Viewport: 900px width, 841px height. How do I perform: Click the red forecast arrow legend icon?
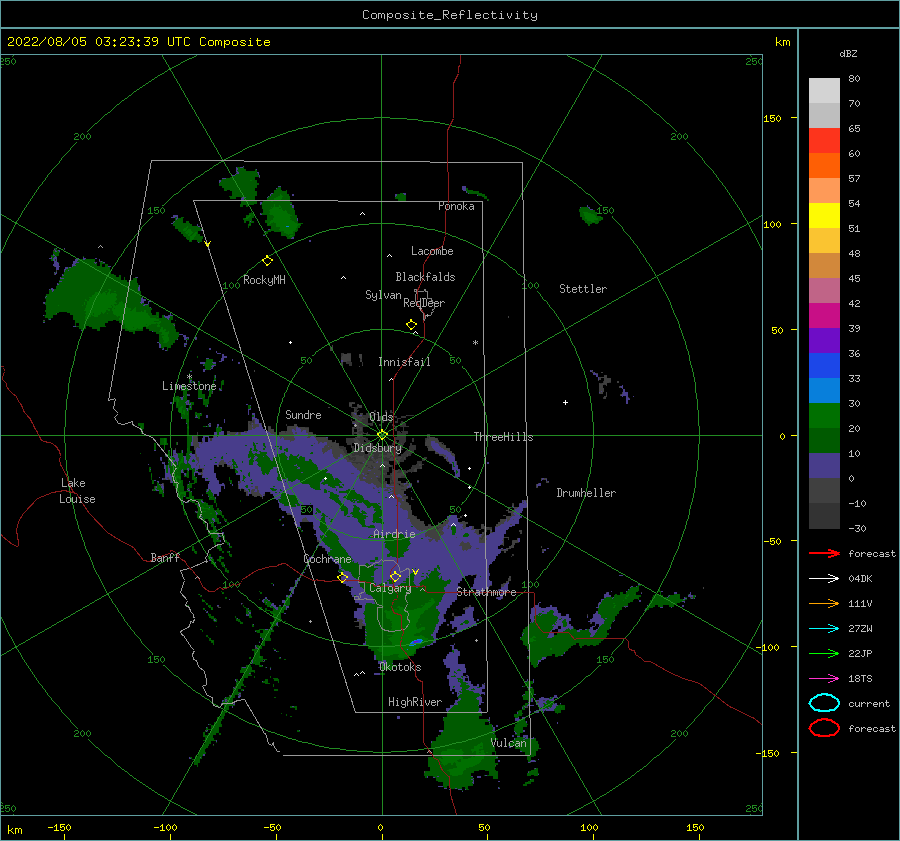coord(824,553)
